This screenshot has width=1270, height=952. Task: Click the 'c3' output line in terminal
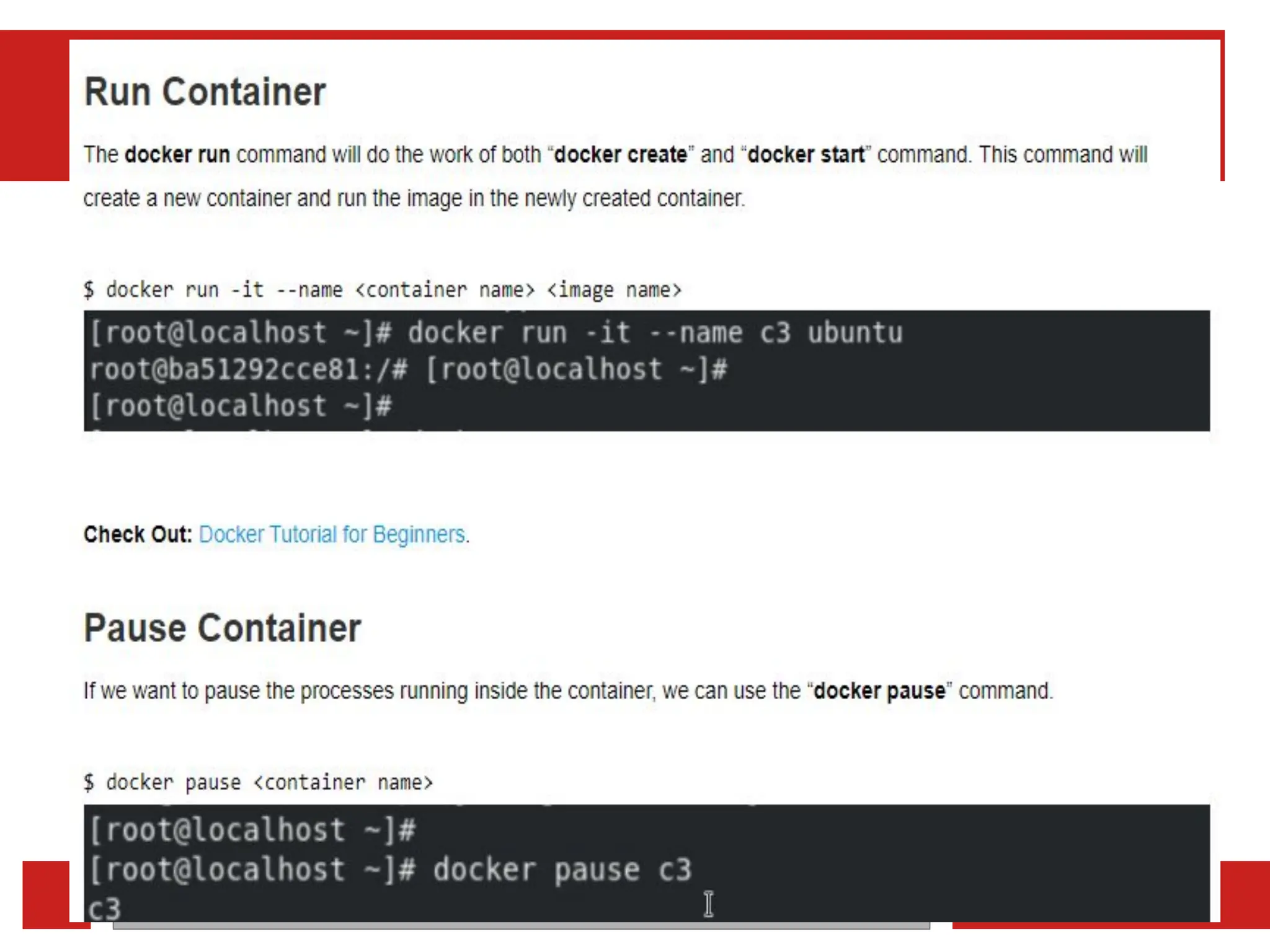pyautogui.click(x=104, y=909)
